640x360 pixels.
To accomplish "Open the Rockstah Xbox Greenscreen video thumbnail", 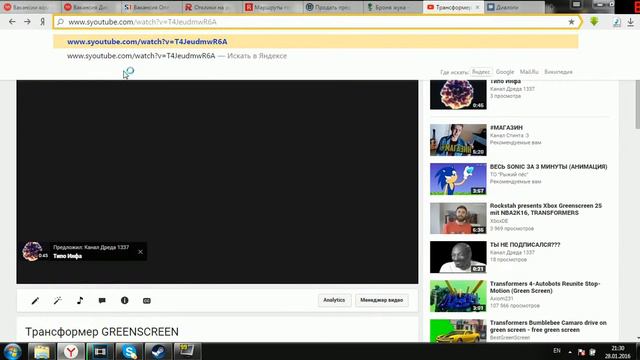I will tap(458, 218).
